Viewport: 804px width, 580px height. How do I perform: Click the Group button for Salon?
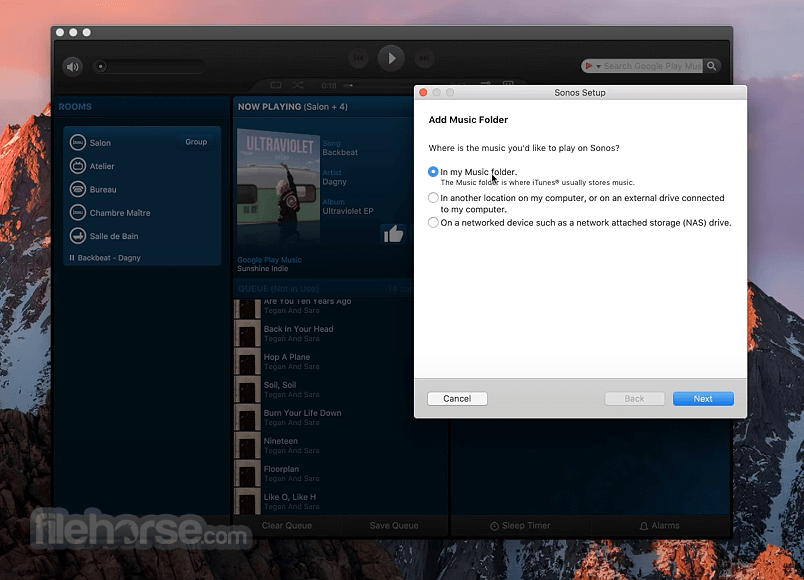[196, 142]
